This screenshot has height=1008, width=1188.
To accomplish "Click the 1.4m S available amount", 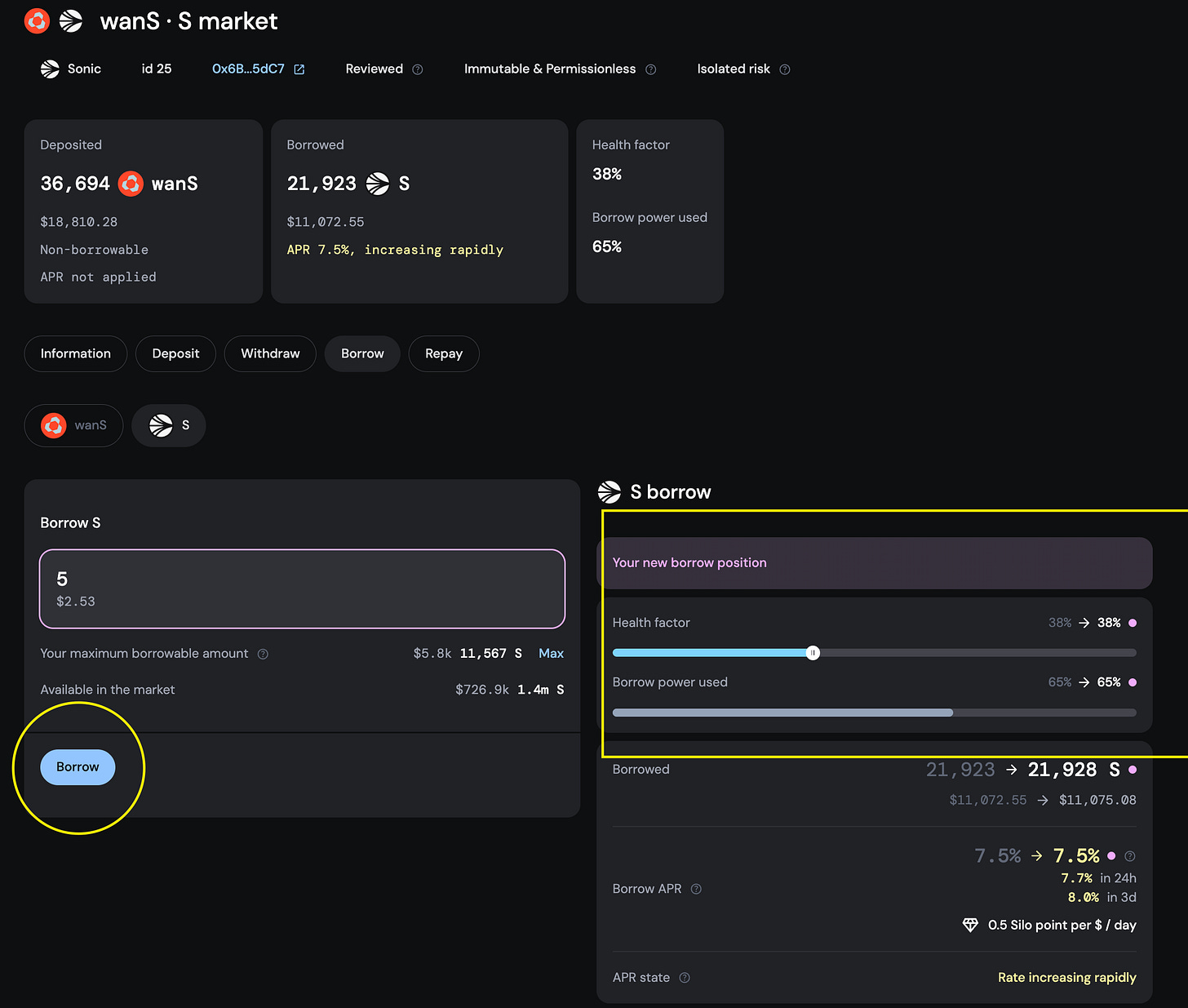I will pyautogui.click(x=541, y=690).
